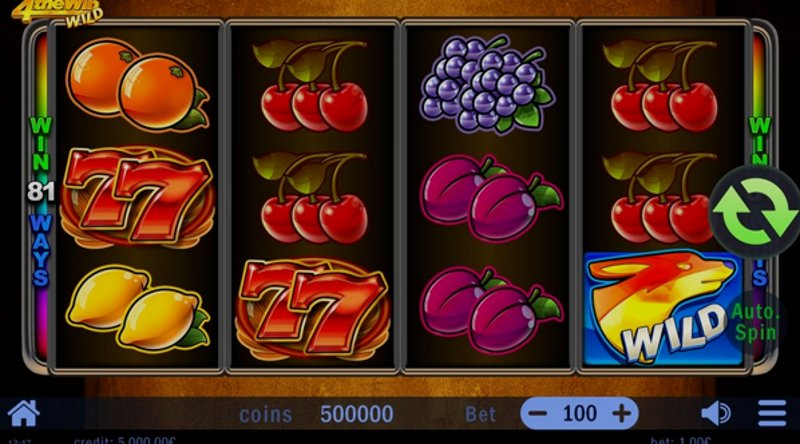Image resolution: width=800 pixels, height=444 pixels.
Task: Select the top cherries on fourth reel
Action: pyautogui.click(x=661, y=85)
